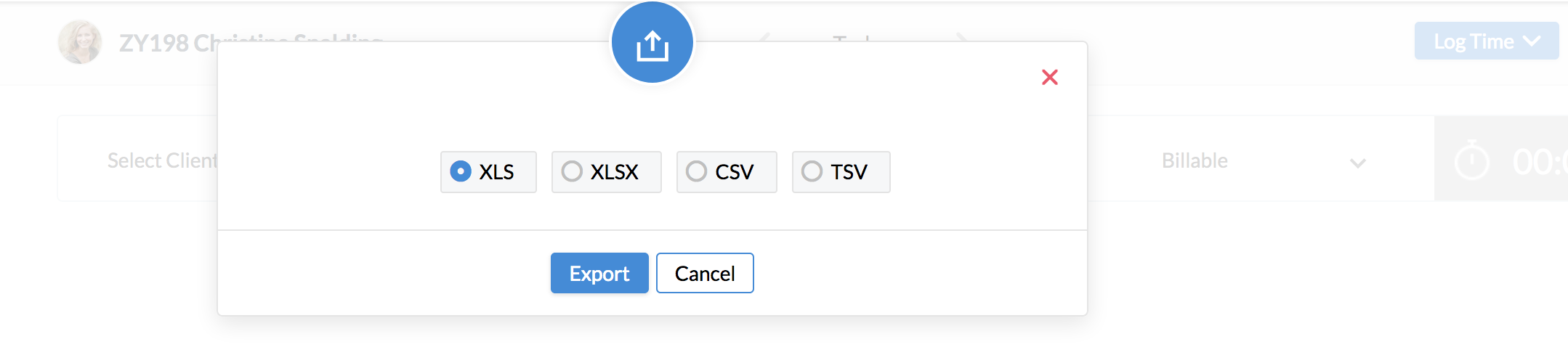Image resolution: width=1568 pixels, height=363 pixels.
Task: Click Christine Spalding's profile avatar
Action: pos(80,42)
